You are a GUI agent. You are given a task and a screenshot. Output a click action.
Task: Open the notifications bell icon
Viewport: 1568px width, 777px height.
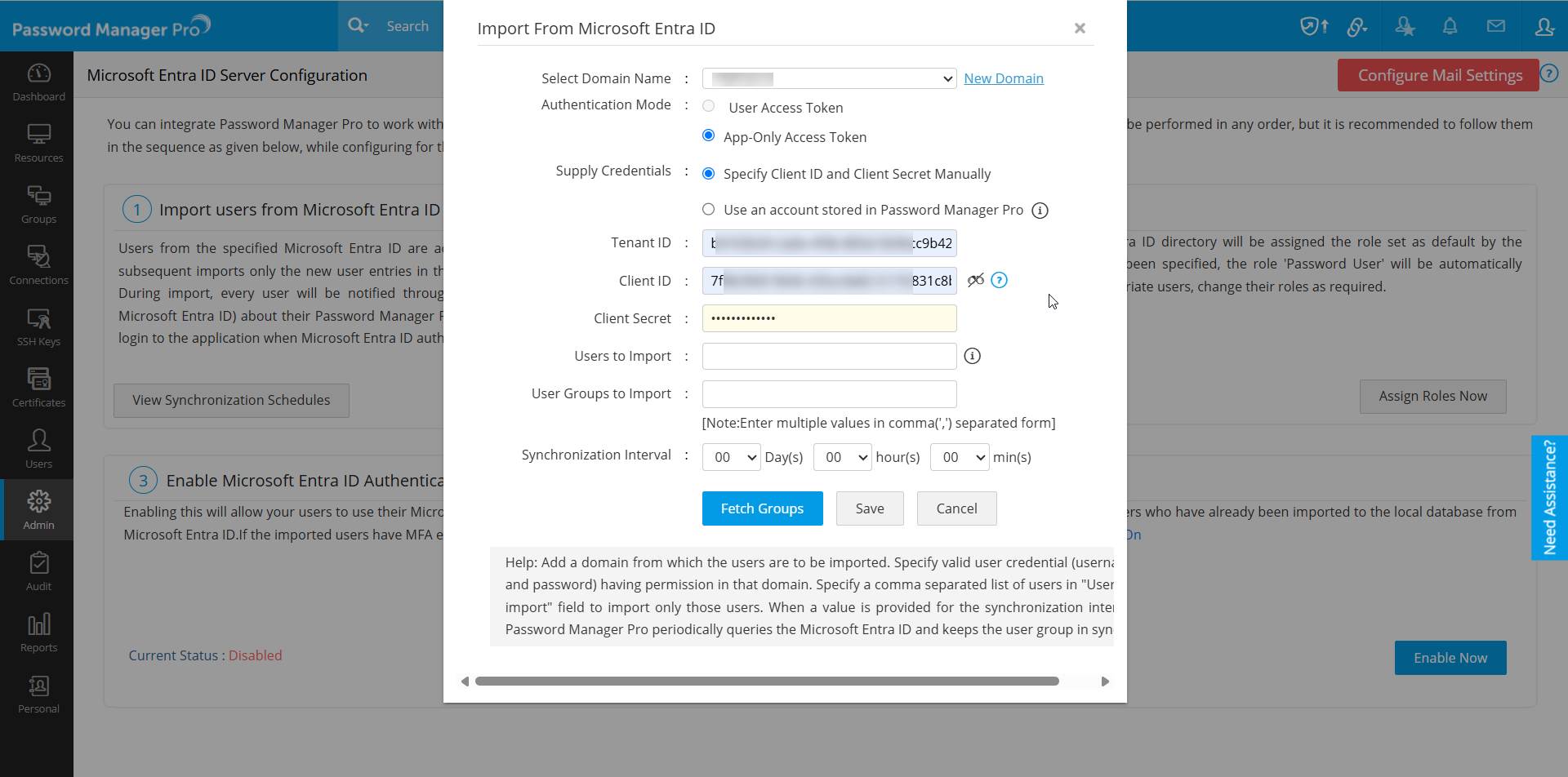1450,26
